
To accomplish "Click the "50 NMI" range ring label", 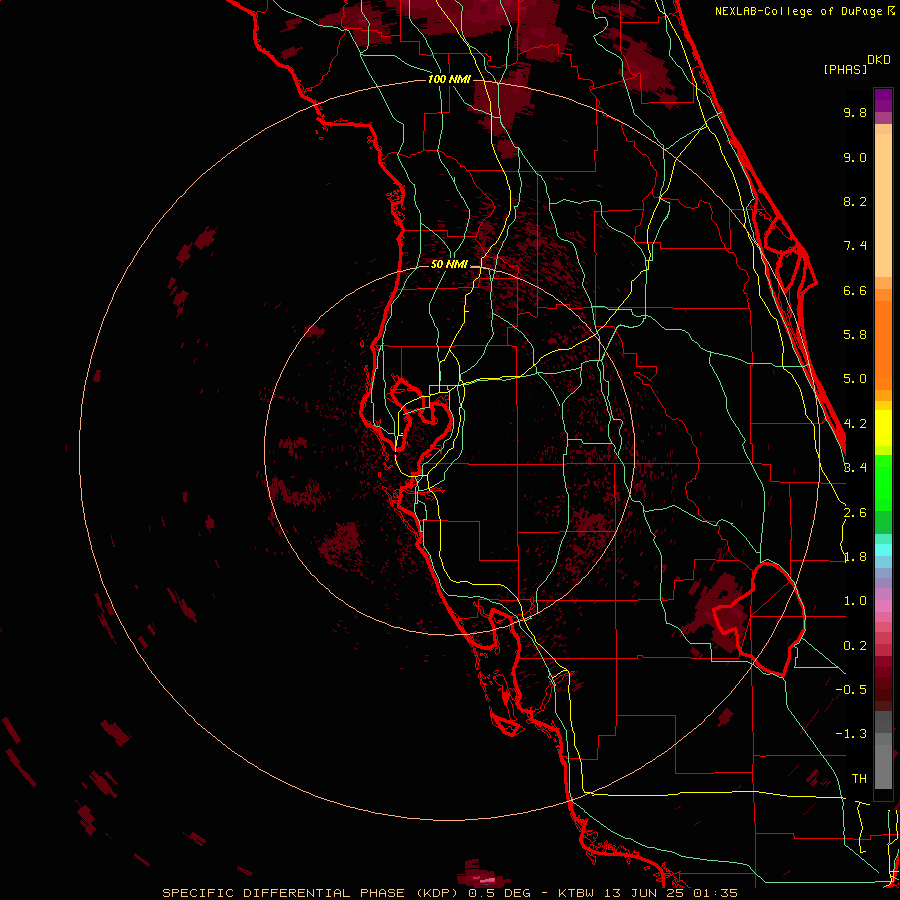I will point(449,264).
